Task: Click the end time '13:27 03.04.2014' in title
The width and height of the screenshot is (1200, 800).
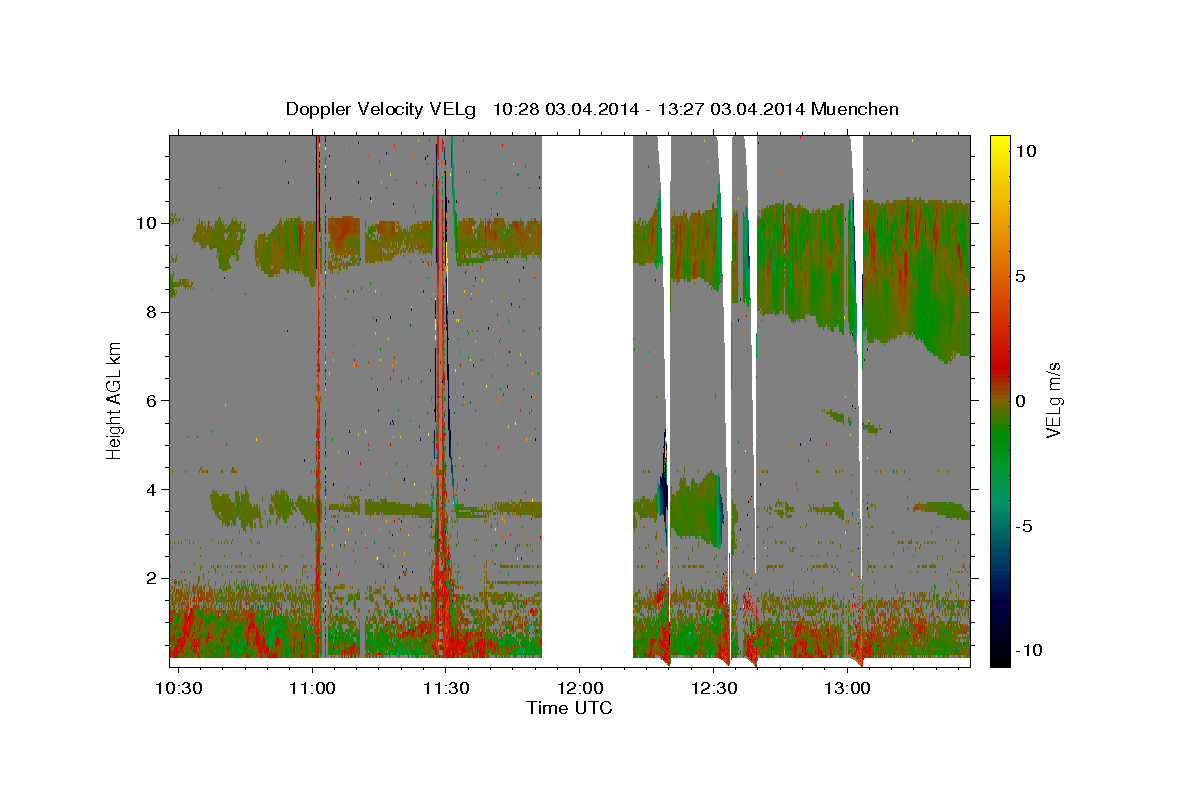Action: (x=730, y=109)
